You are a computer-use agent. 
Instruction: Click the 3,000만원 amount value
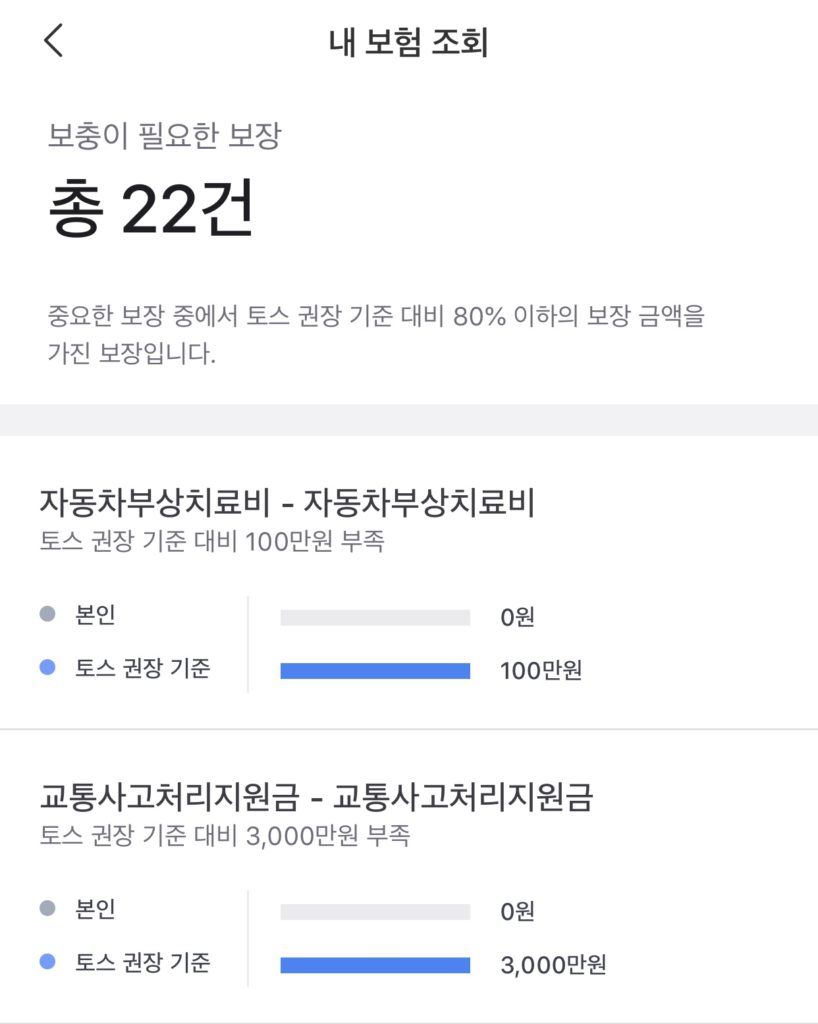(x=553, y=964)
